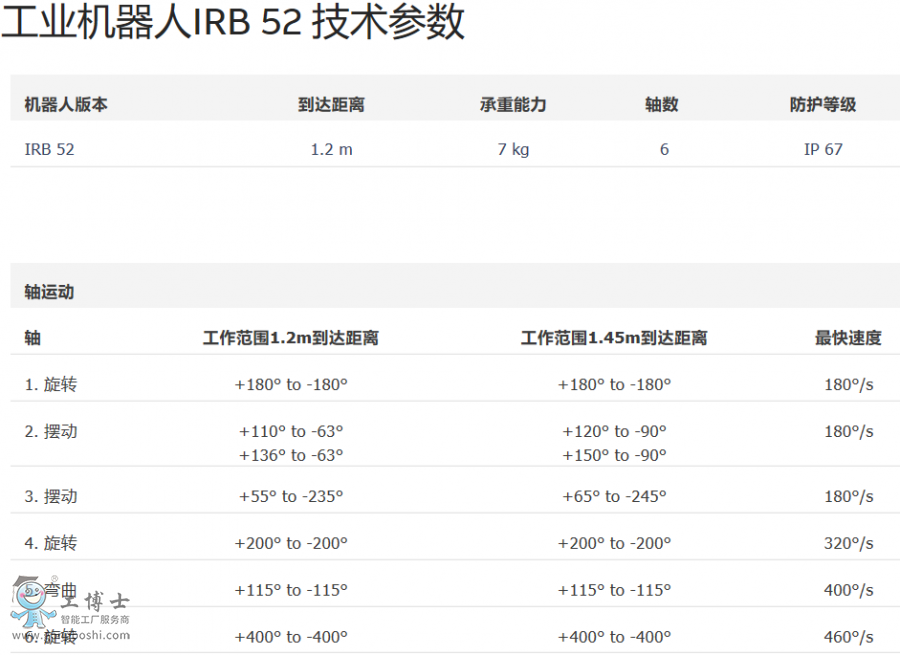Click +110° to -63° in axis 2 row
900x655 pixels.
pyautogui.click(x=291, y=431)
